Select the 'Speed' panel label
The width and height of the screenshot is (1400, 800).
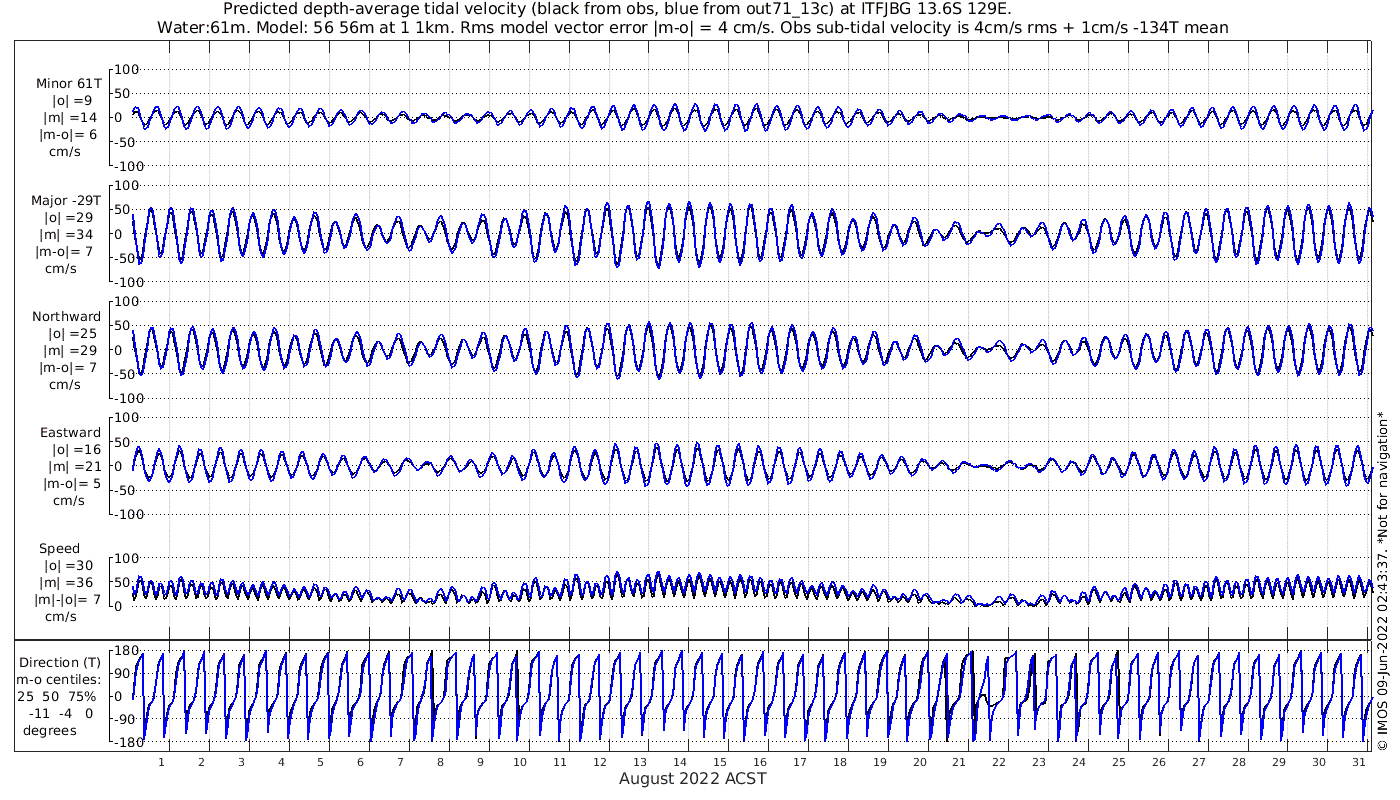(x=59, y=549)
